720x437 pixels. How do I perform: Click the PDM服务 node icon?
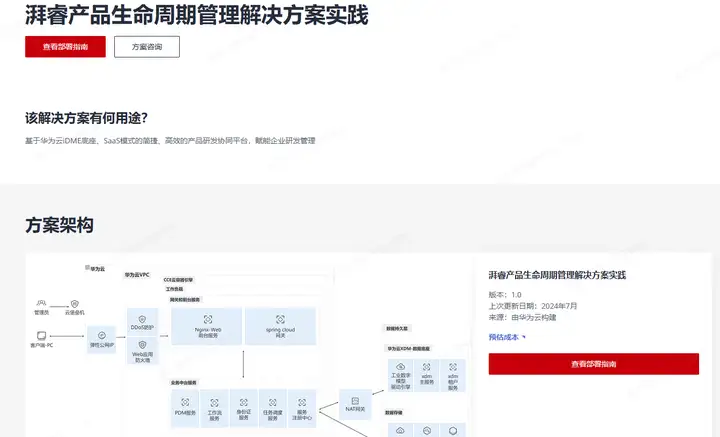[185, 403]
